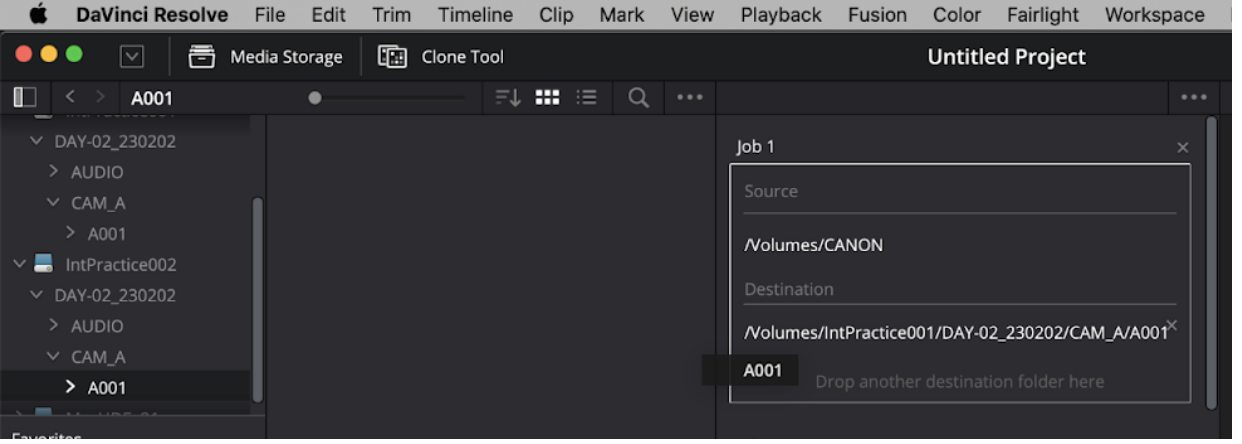Open the Fusion menu
Screen dimensions: 1242x444
point(877,15)
